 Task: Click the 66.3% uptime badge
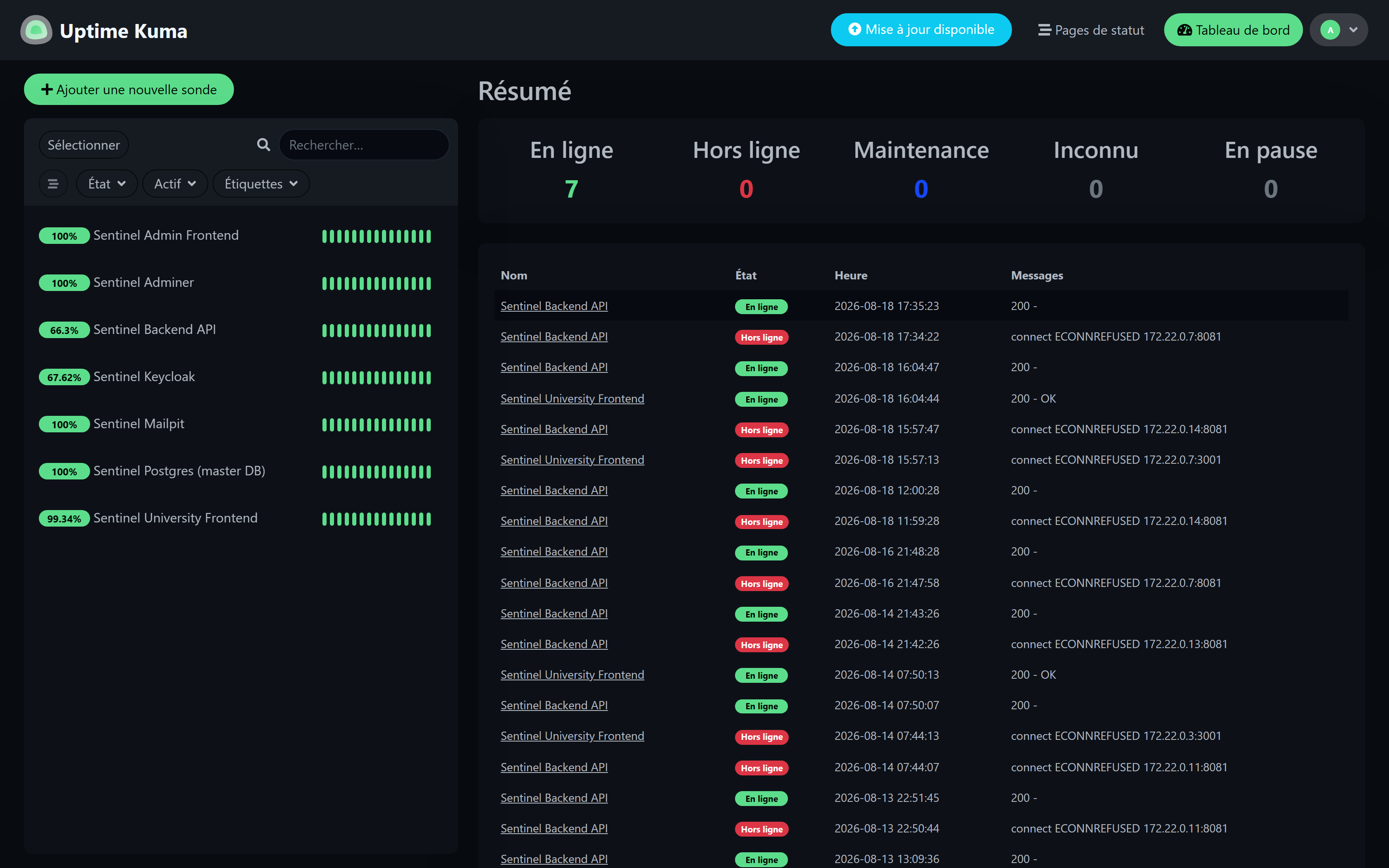pos(64,330)
